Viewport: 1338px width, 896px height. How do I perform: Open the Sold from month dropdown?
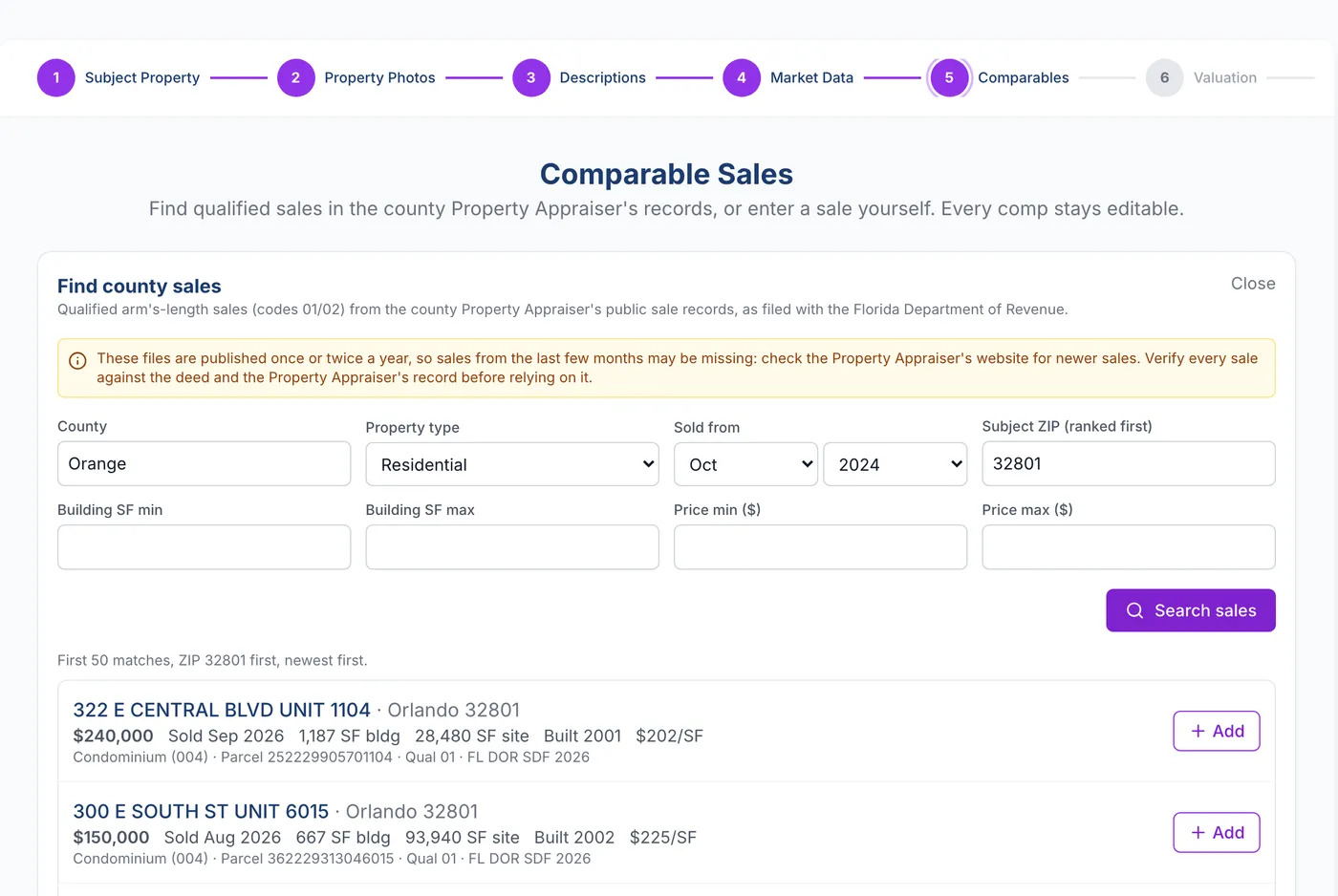745,464
